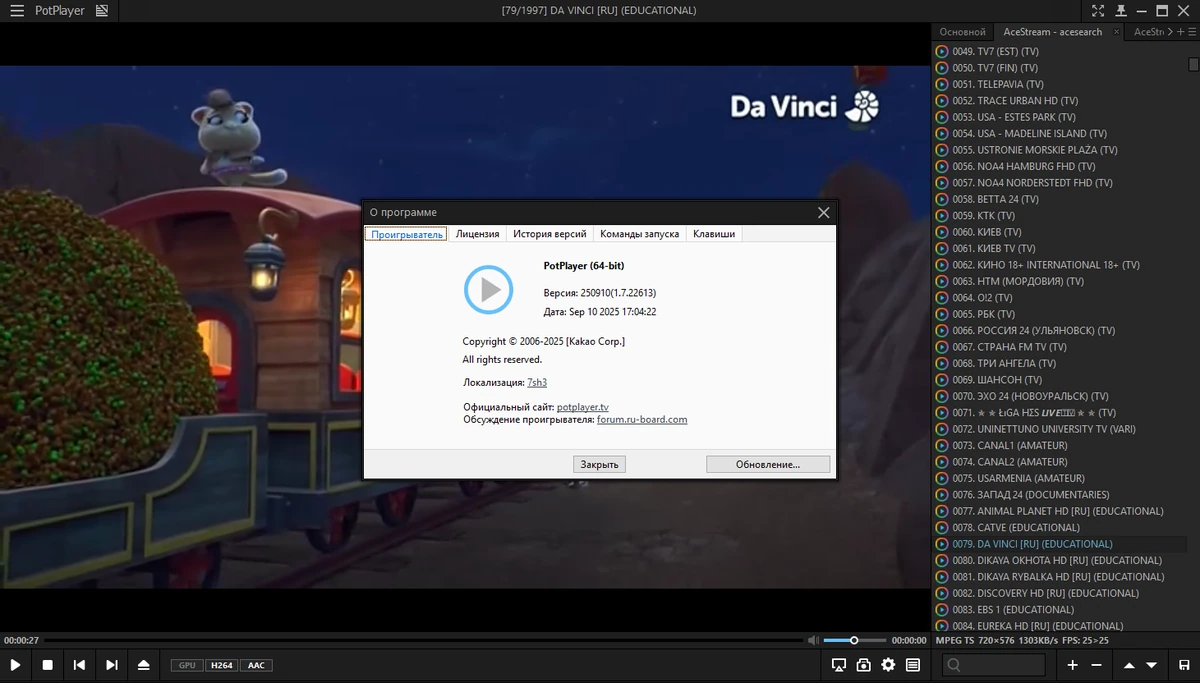
Task: Select 0069. ШАНСОН (TV) playlist entry
Action: click(1060, 380)
